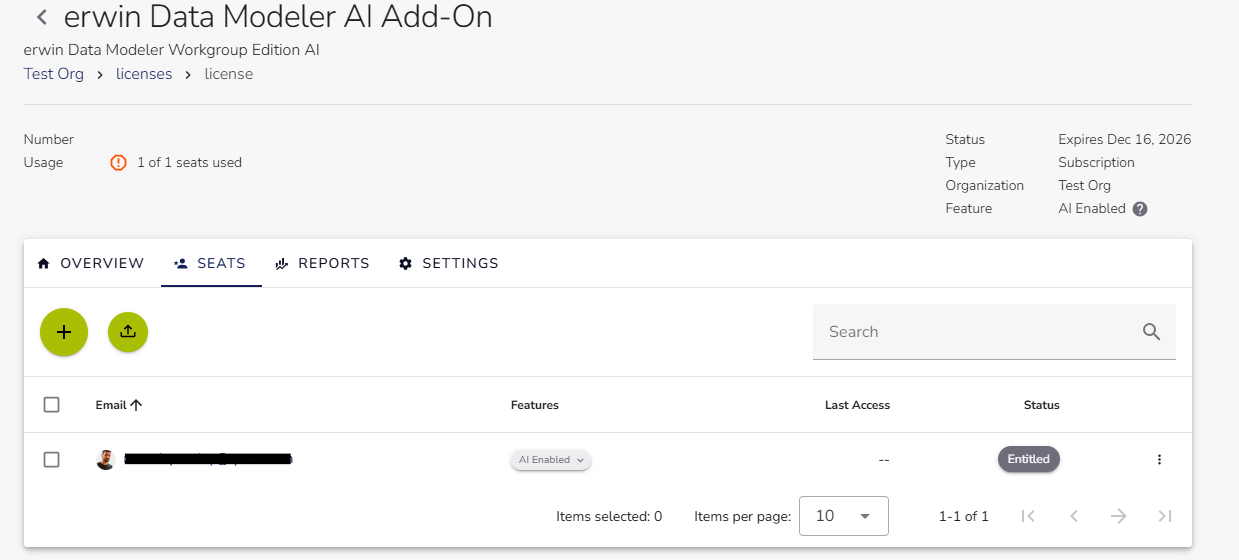Click the green add seat plus button
The width and height of the screenshot is (1239, 560).
click(64, 332)
